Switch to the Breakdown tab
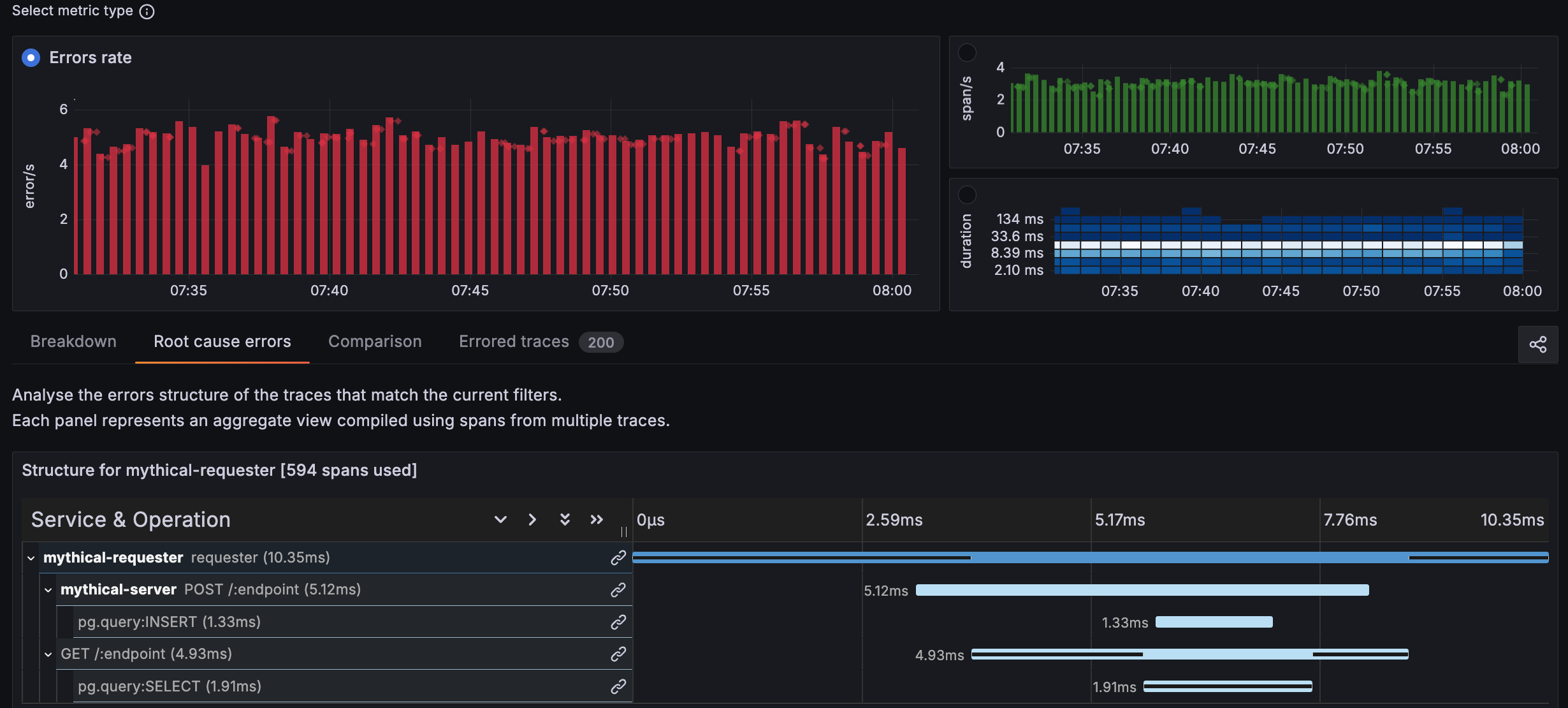This screenshot has width=1568, height=708. [73, 341]
